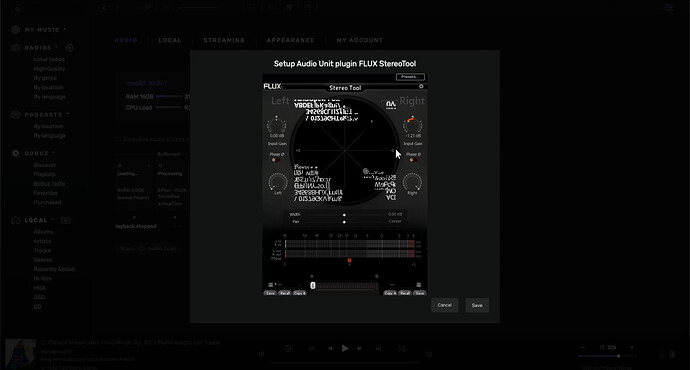690x370 pixels.
Task: Adjust the right Input Gain knob
Action: tap(413, 126)
